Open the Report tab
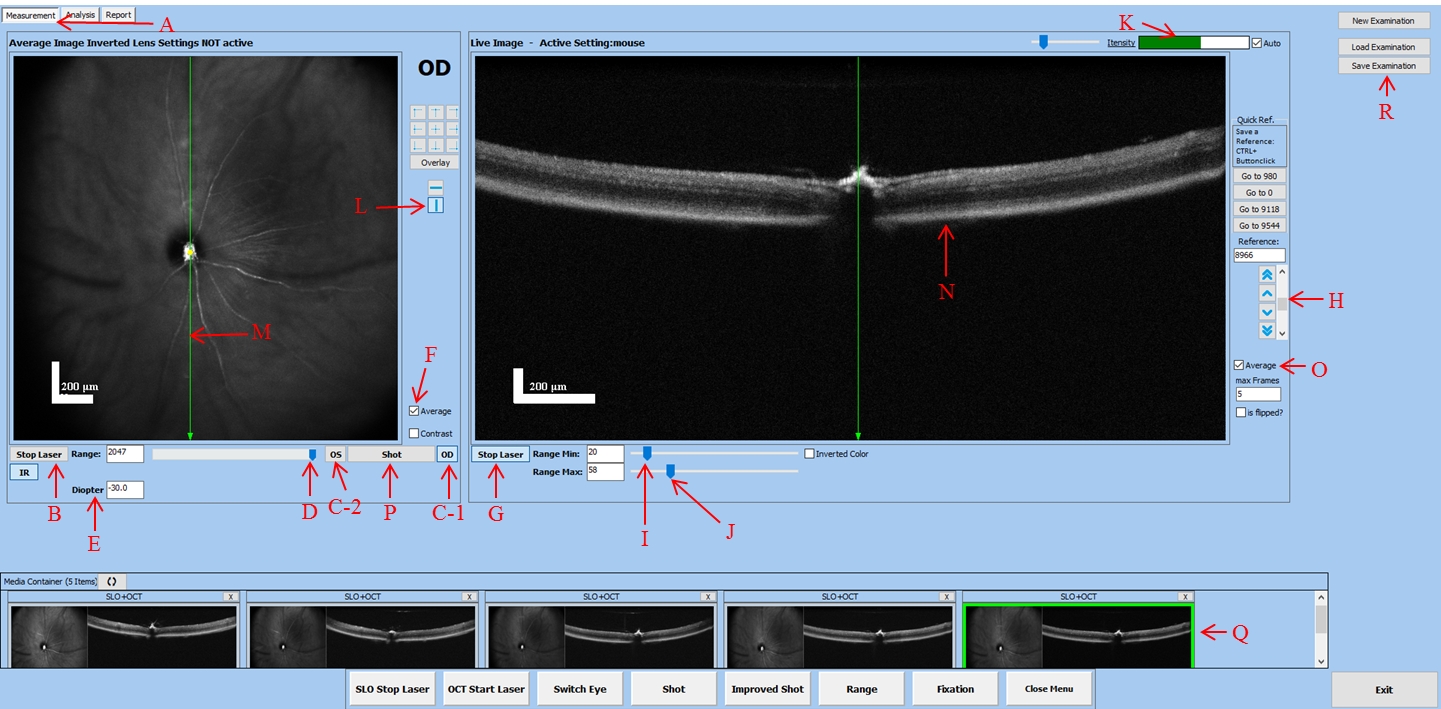 [118, 15]
